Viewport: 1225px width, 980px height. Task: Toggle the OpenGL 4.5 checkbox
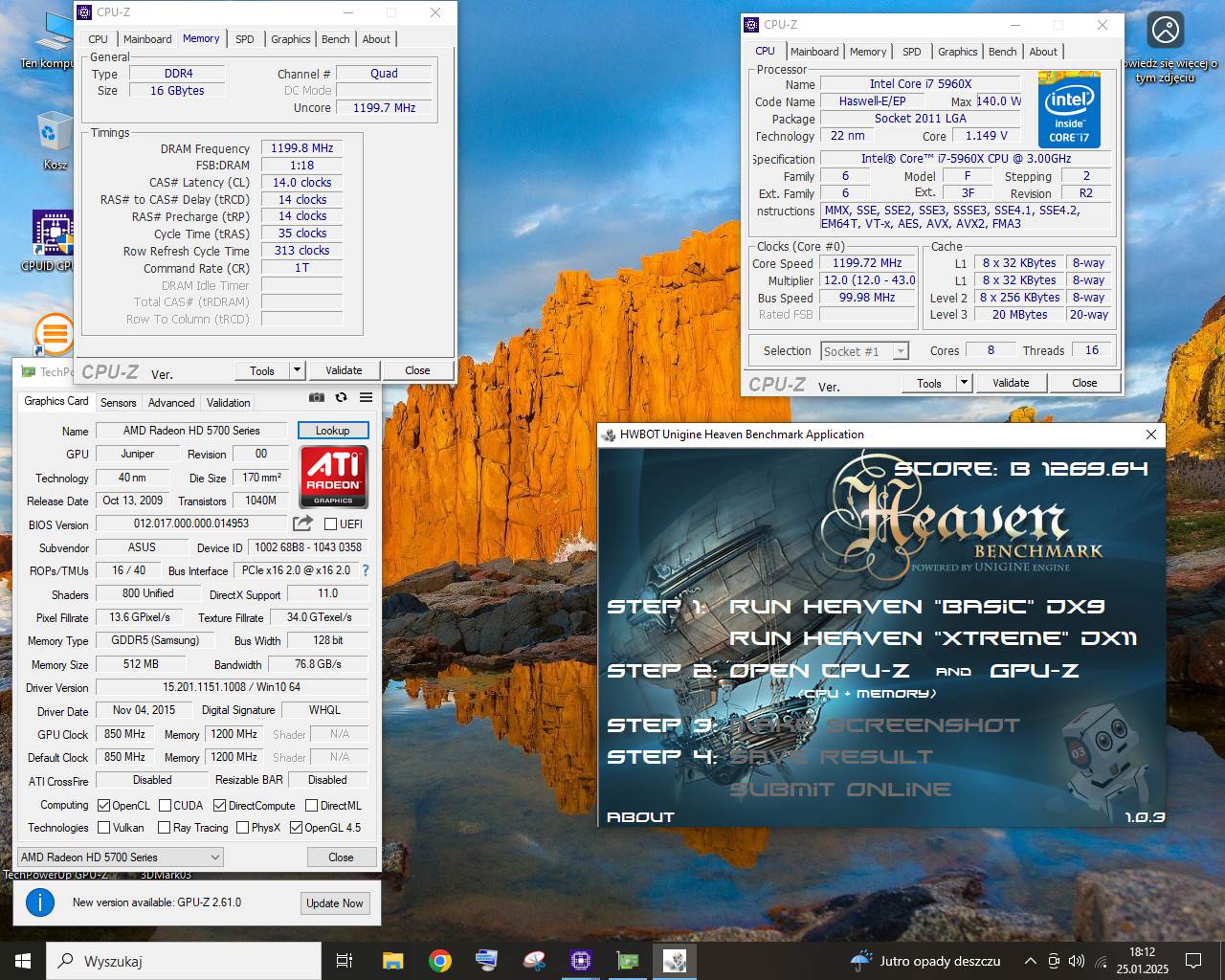pos(296,828)
